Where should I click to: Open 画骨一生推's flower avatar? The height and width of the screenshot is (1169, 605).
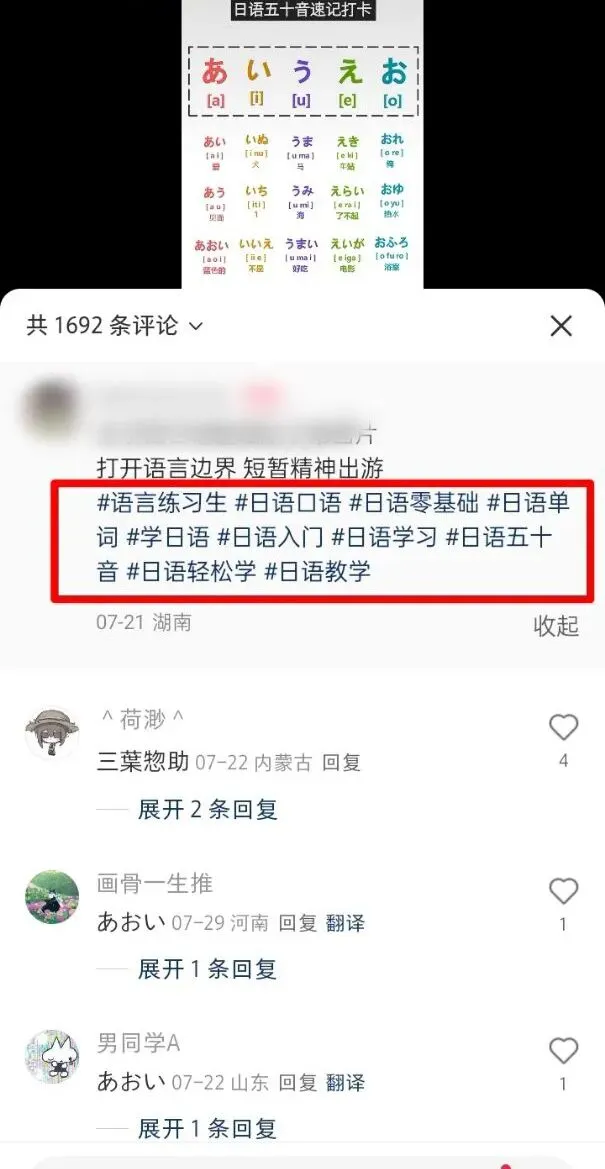coord(51,897)
